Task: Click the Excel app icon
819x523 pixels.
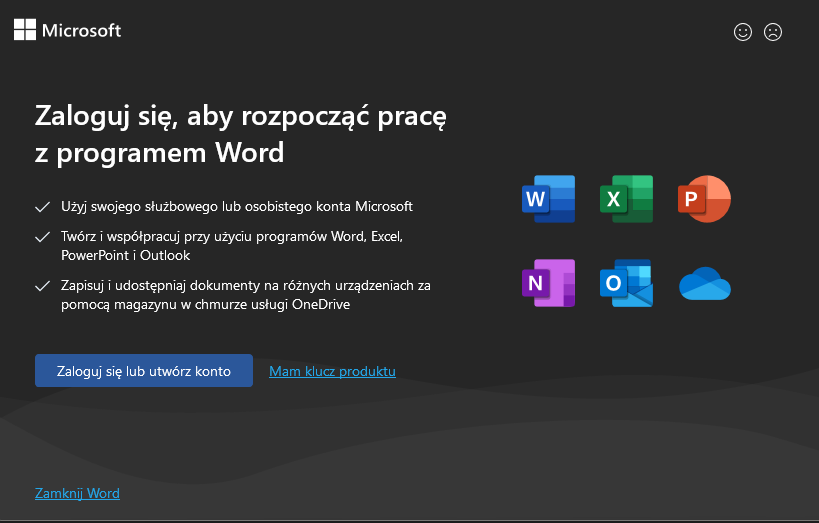Action: (x=626, y=199)
